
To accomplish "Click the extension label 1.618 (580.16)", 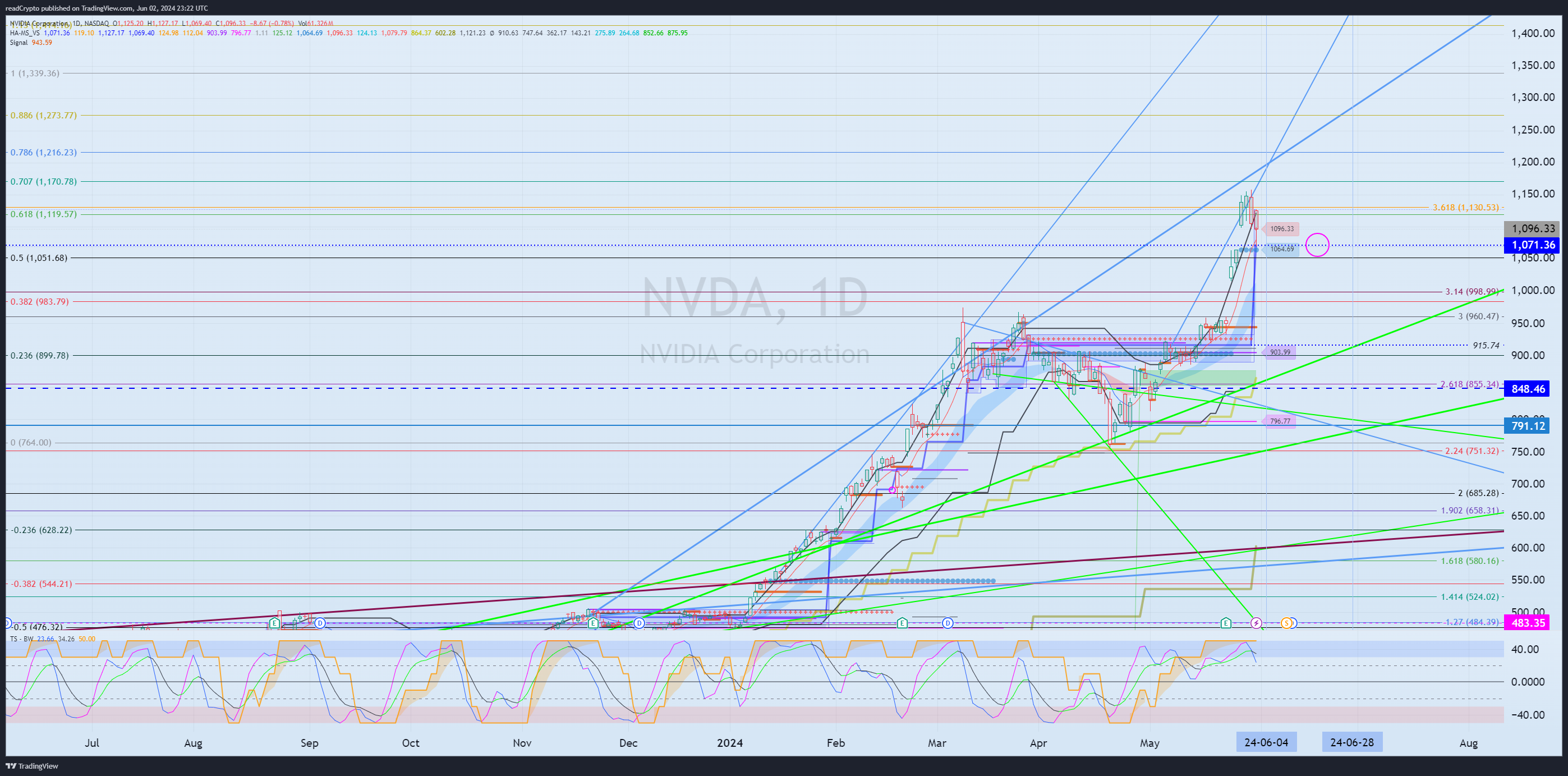I will click(x=1469, y=561).
